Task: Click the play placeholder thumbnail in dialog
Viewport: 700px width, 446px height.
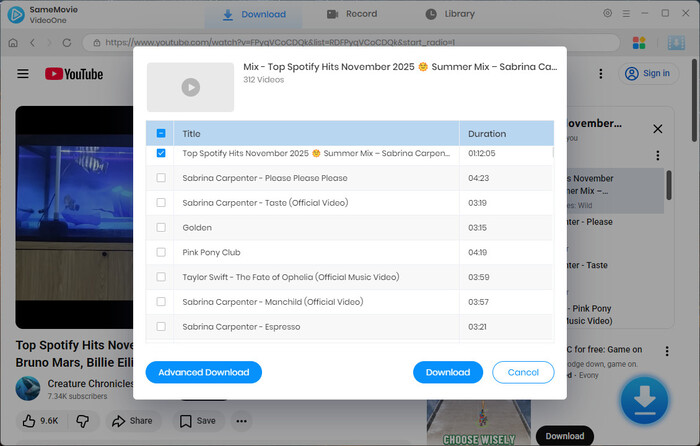Action: (x=191, y=87)
